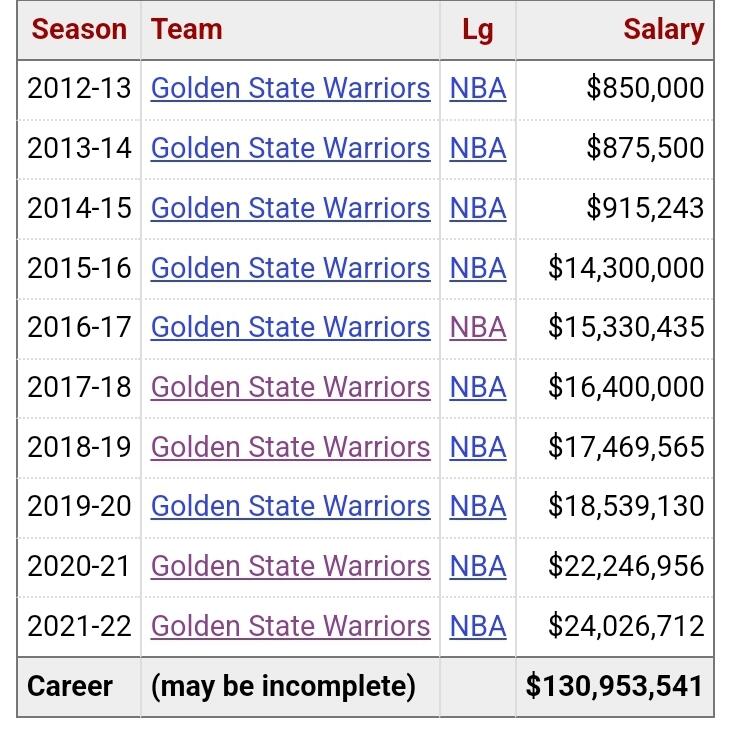
Task: Sort table by Salary column header
Action: point(663,29)
